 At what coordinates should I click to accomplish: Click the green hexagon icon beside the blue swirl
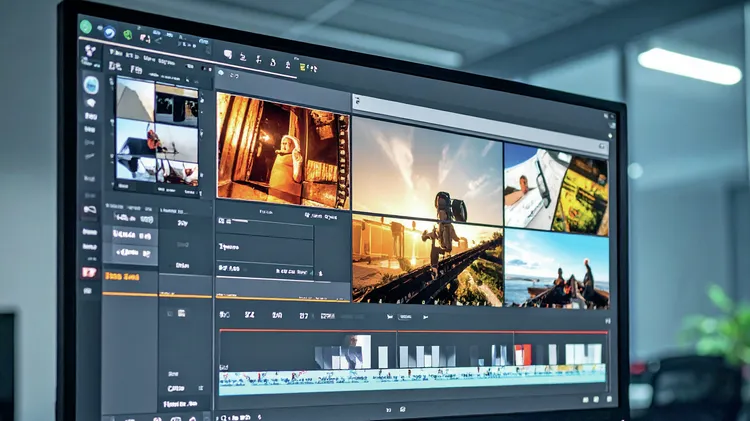pyautogui.click(x=127, y=35)
